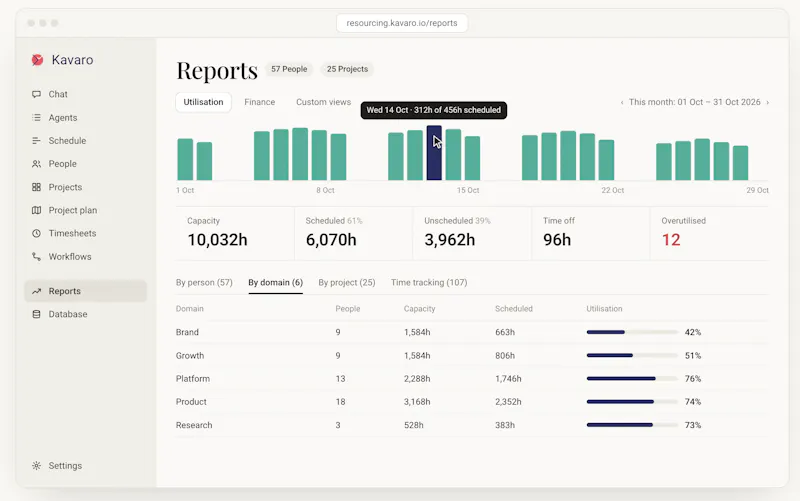
Task: Sort by the People column header
Action: pos(348,309)
